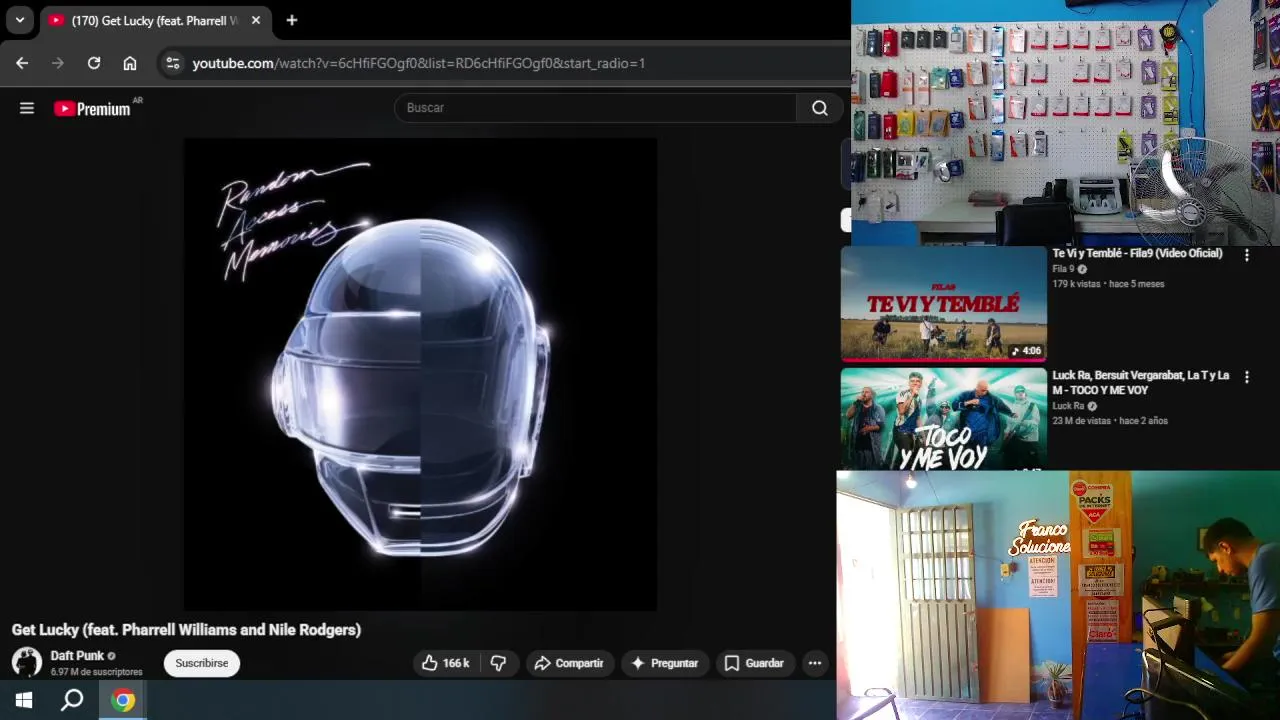This screenshot has height=720, width=1280.
Task: Open the Preguntar AI button
Action: 665,663
